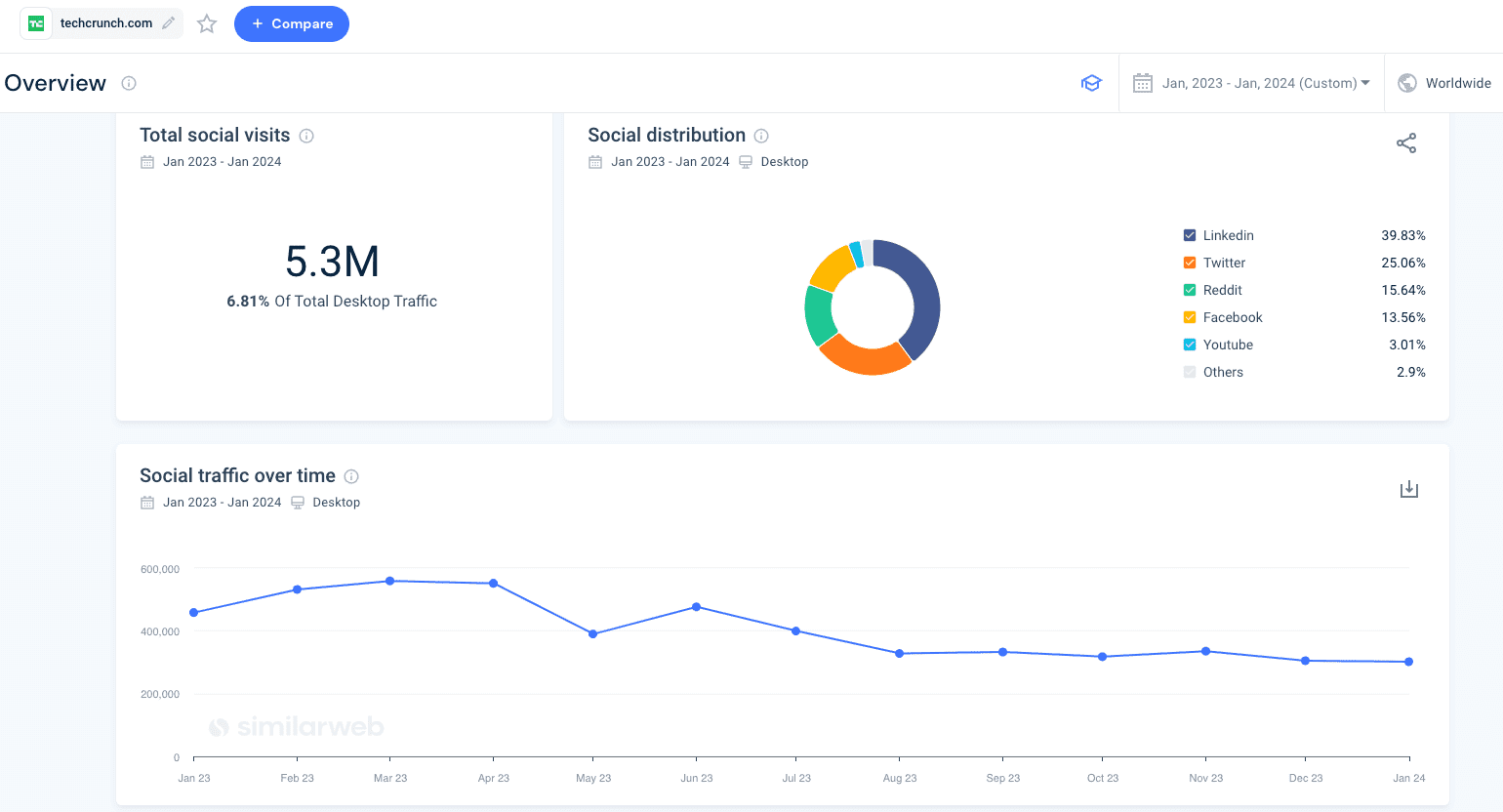
Task: Click the Apr 23 x-axis label
Action: [494, 778]
